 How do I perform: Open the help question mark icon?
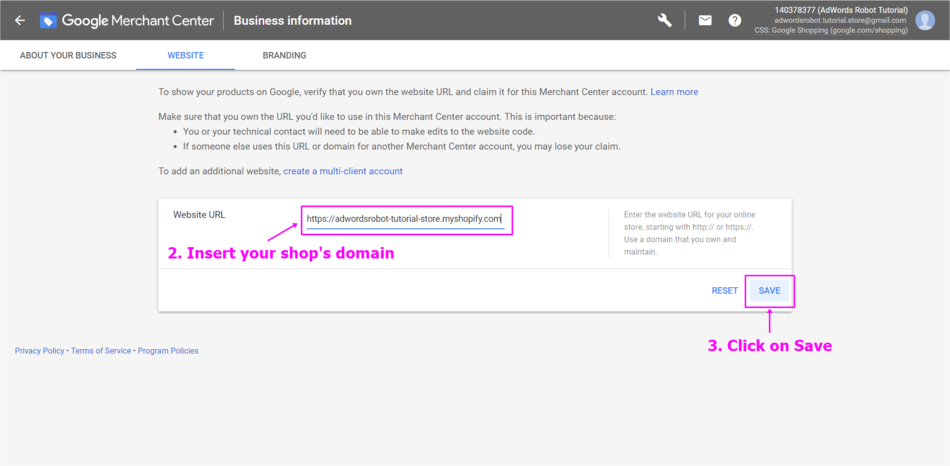[x=735, y=20]
